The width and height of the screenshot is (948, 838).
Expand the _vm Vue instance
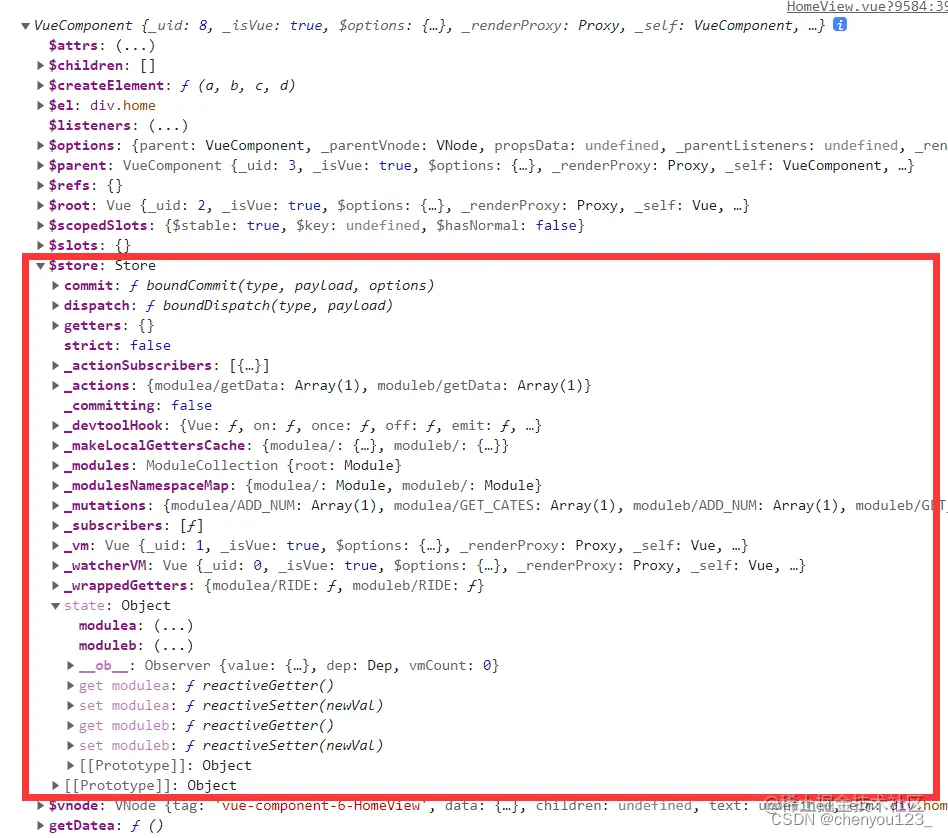(x=56, y=545)
